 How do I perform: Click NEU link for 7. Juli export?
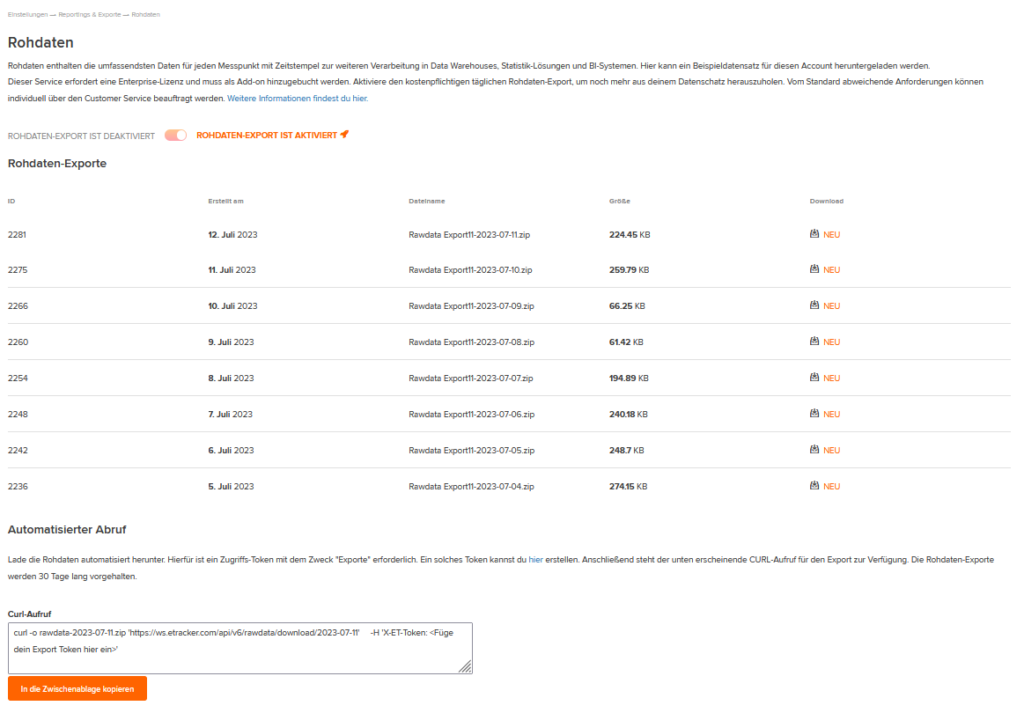click(x=831, y=415)
